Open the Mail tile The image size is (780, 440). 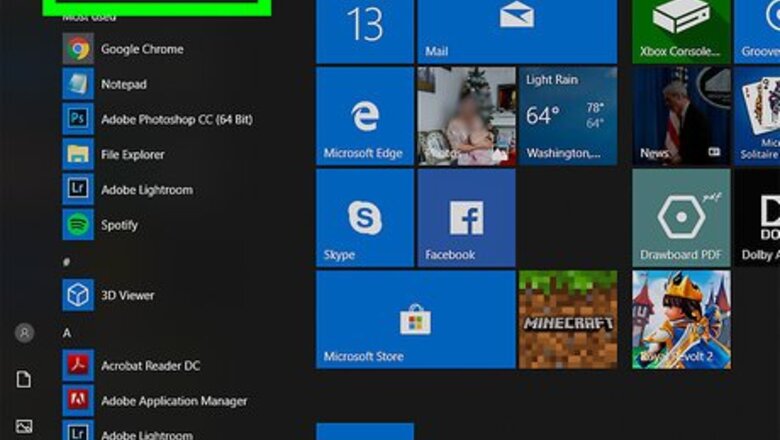pyautogui.click(x=517, y=31)
